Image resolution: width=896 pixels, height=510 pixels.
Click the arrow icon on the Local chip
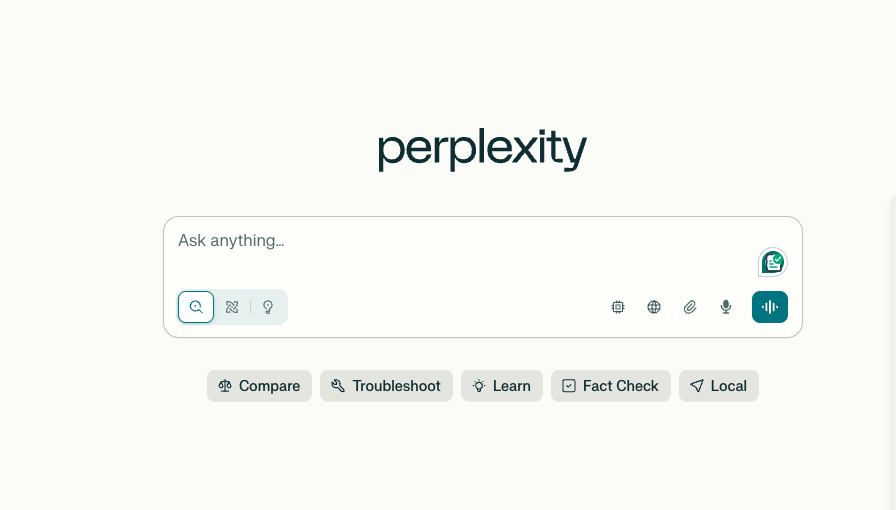(697, 386)
